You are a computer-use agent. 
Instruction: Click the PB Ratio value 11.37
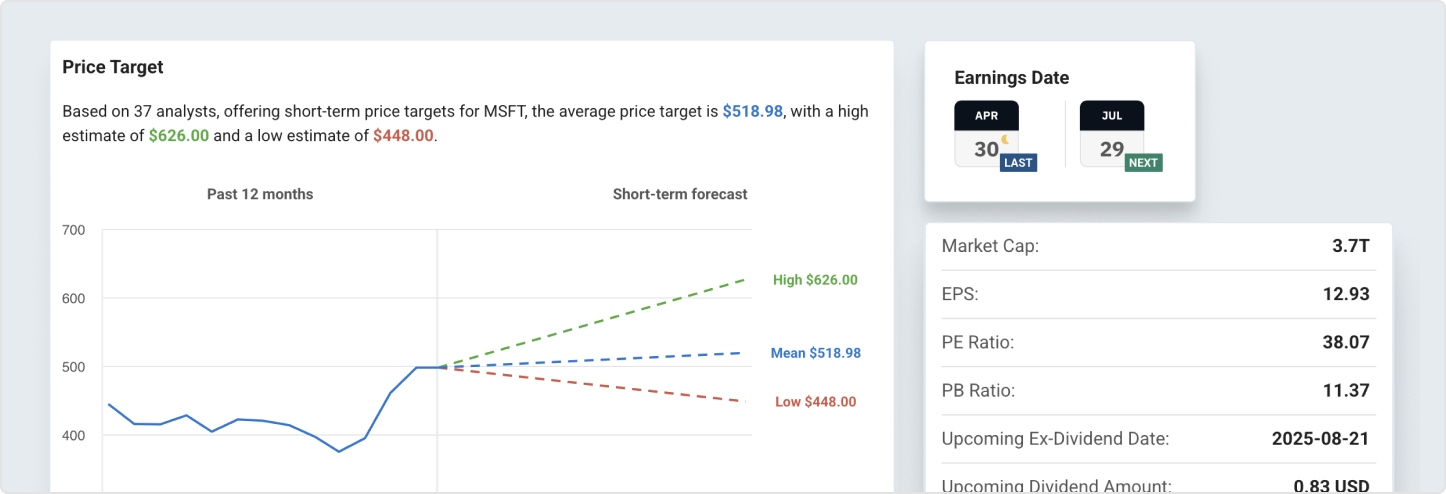(x=1345, y=390)
